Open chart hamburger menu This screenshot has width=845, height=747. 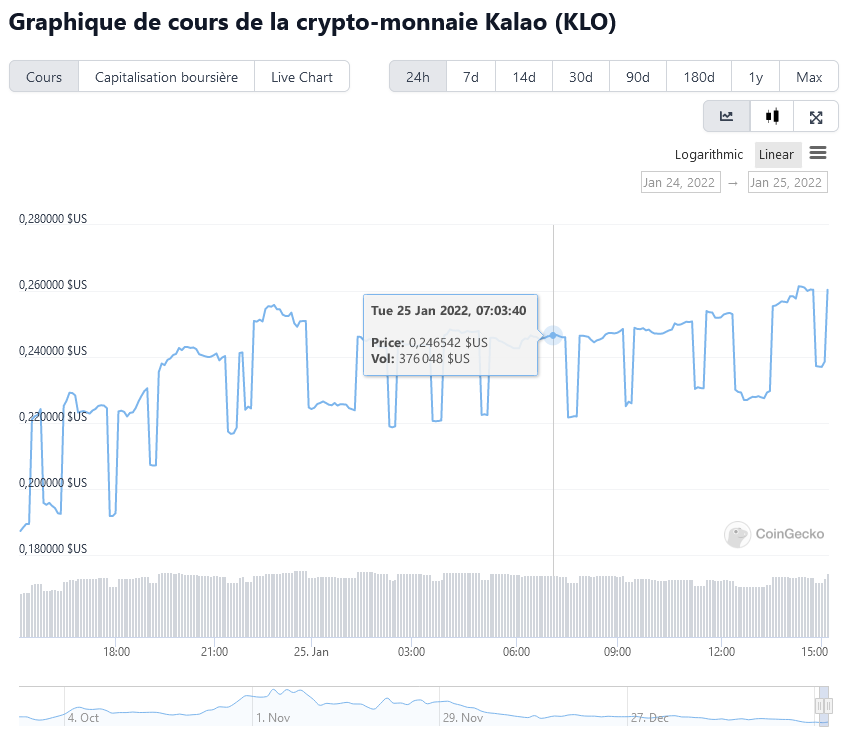point(818,153)
